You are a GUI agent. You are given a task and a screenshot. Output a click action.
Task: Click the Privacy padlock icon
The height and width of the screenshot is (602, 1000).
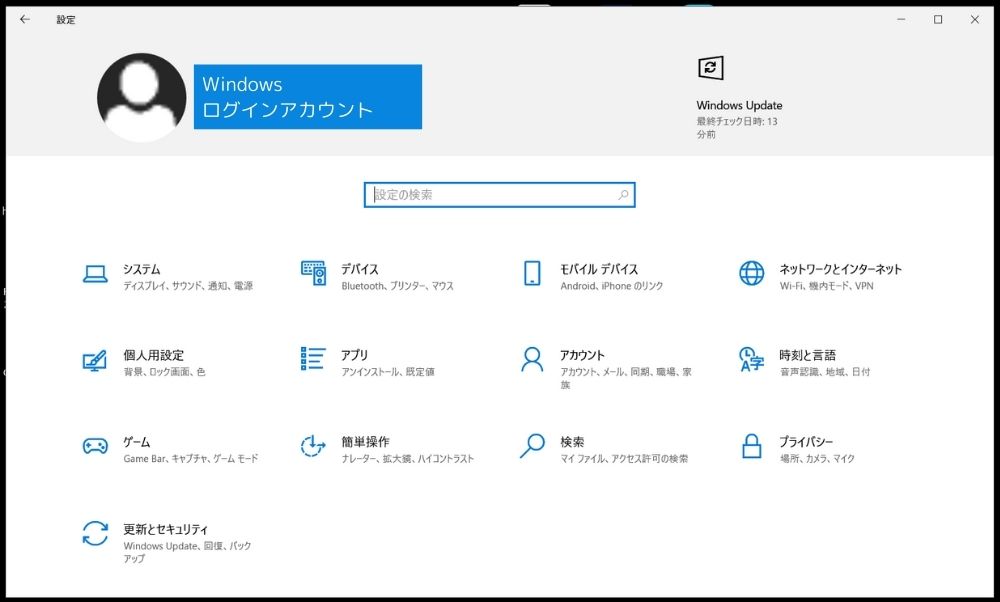(751, 446)
